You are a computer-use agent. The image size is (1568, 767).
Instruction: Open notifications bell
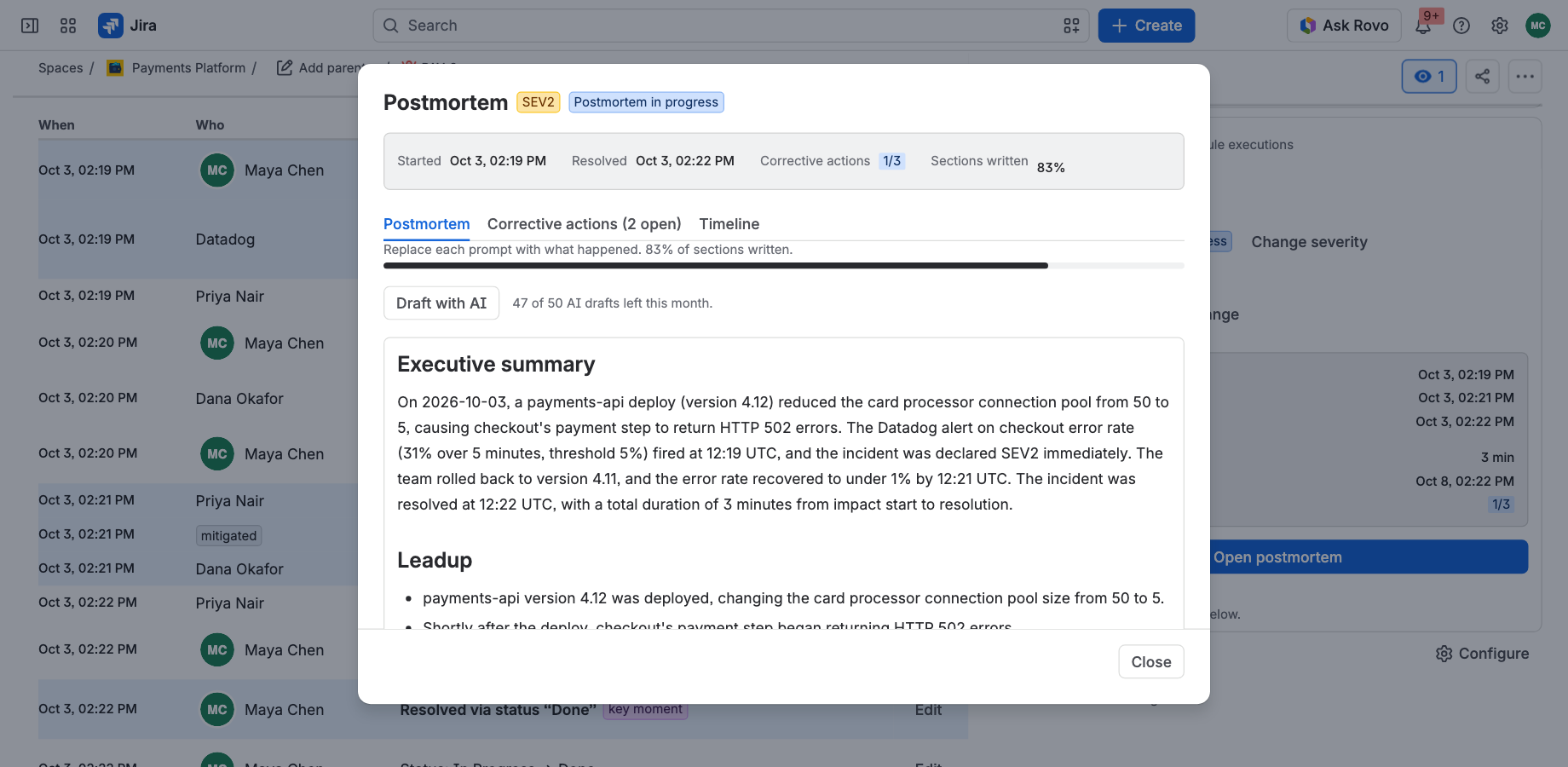tap(1423, 26)
